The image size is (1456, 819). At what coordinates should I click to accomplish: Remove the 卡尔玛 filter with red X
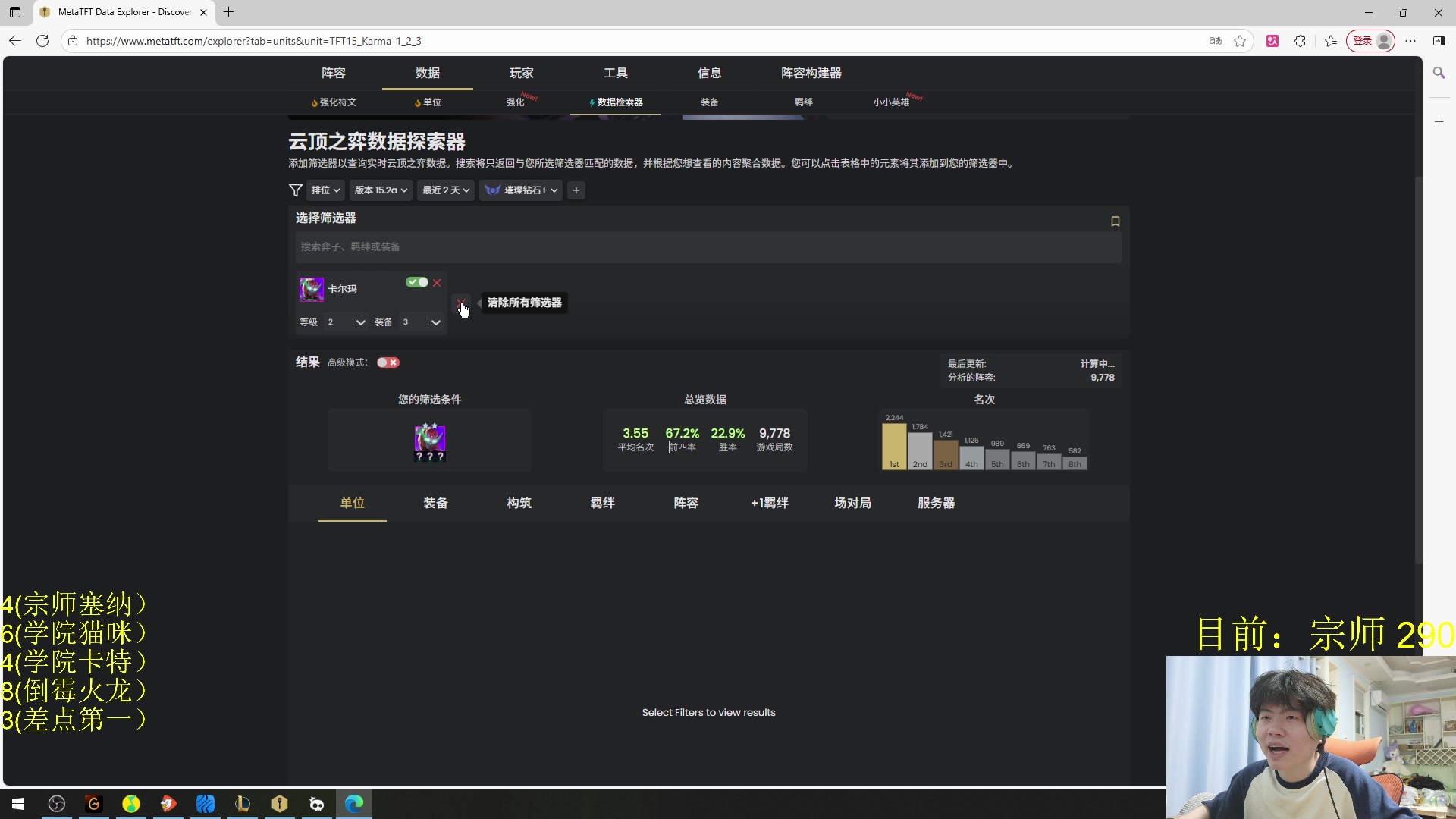coord(437,283)
